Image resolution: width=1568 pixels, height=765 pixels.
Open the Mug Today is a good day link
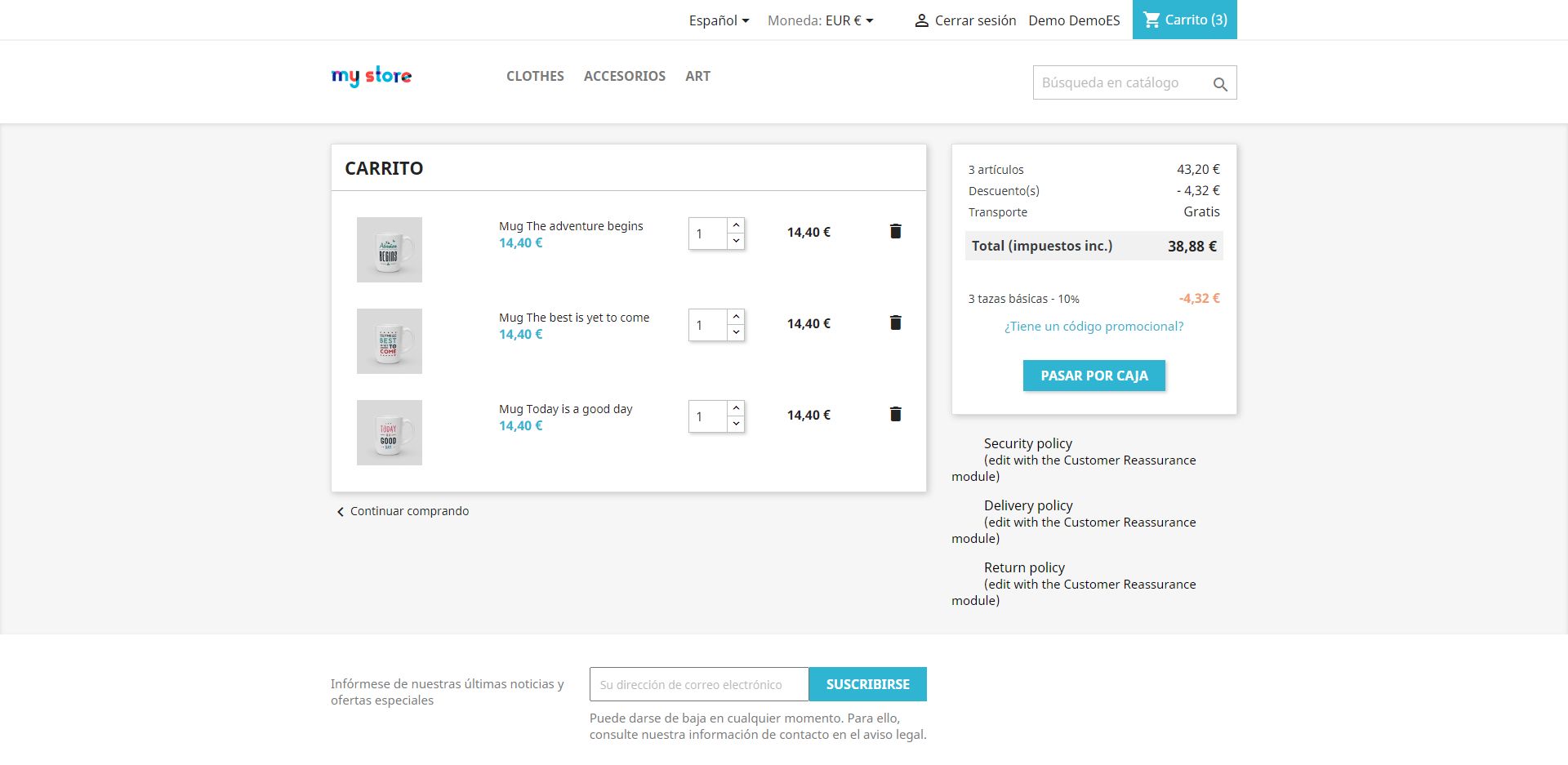(x=566, y=409)
